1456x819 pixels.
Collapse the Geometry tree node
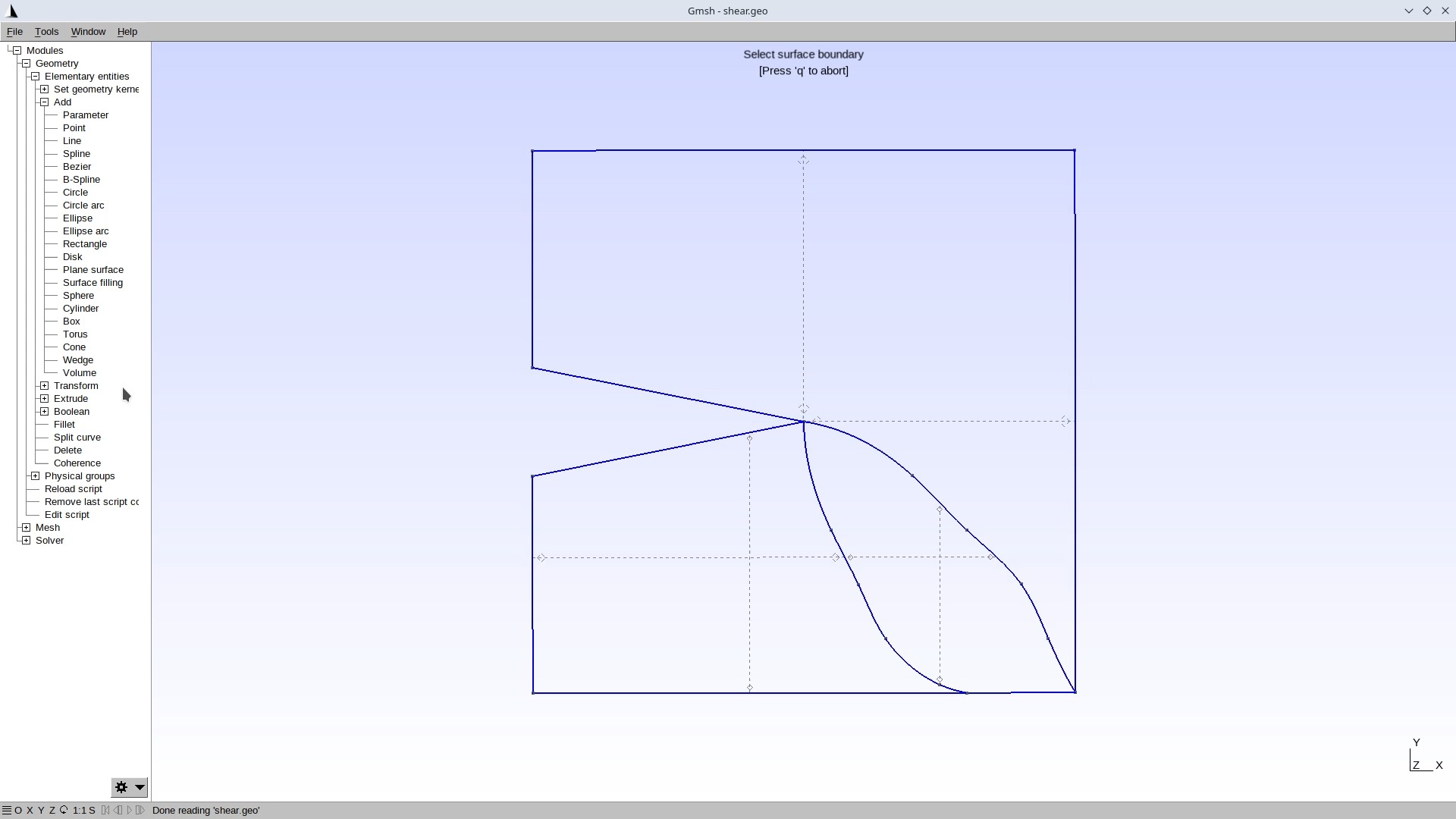26,63
